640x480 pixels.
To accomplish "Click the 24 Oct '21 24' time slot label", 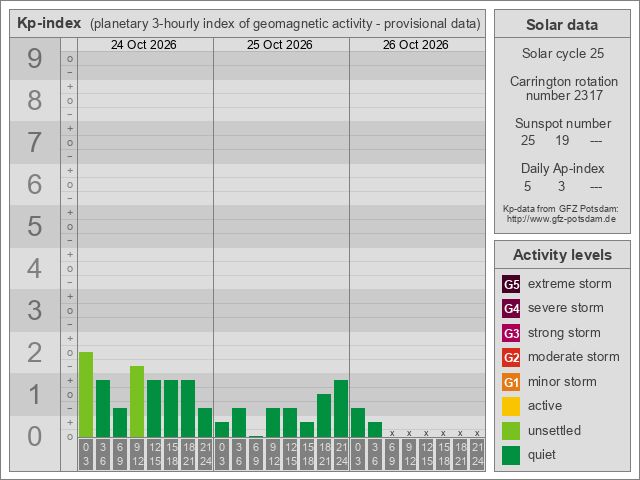I will (x=205, y=454).
